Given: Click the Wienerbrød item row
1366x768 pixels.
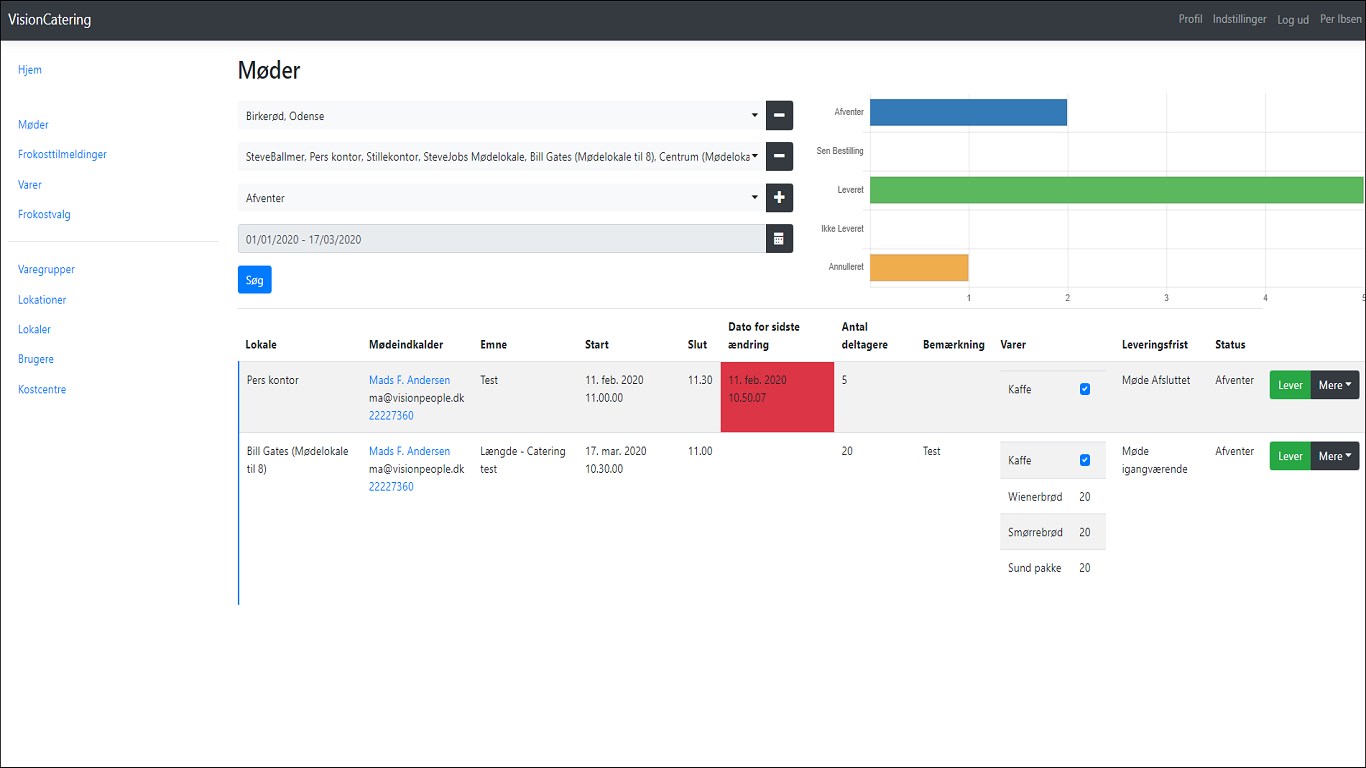Looking at the screenshot, I should (1053, 496).
